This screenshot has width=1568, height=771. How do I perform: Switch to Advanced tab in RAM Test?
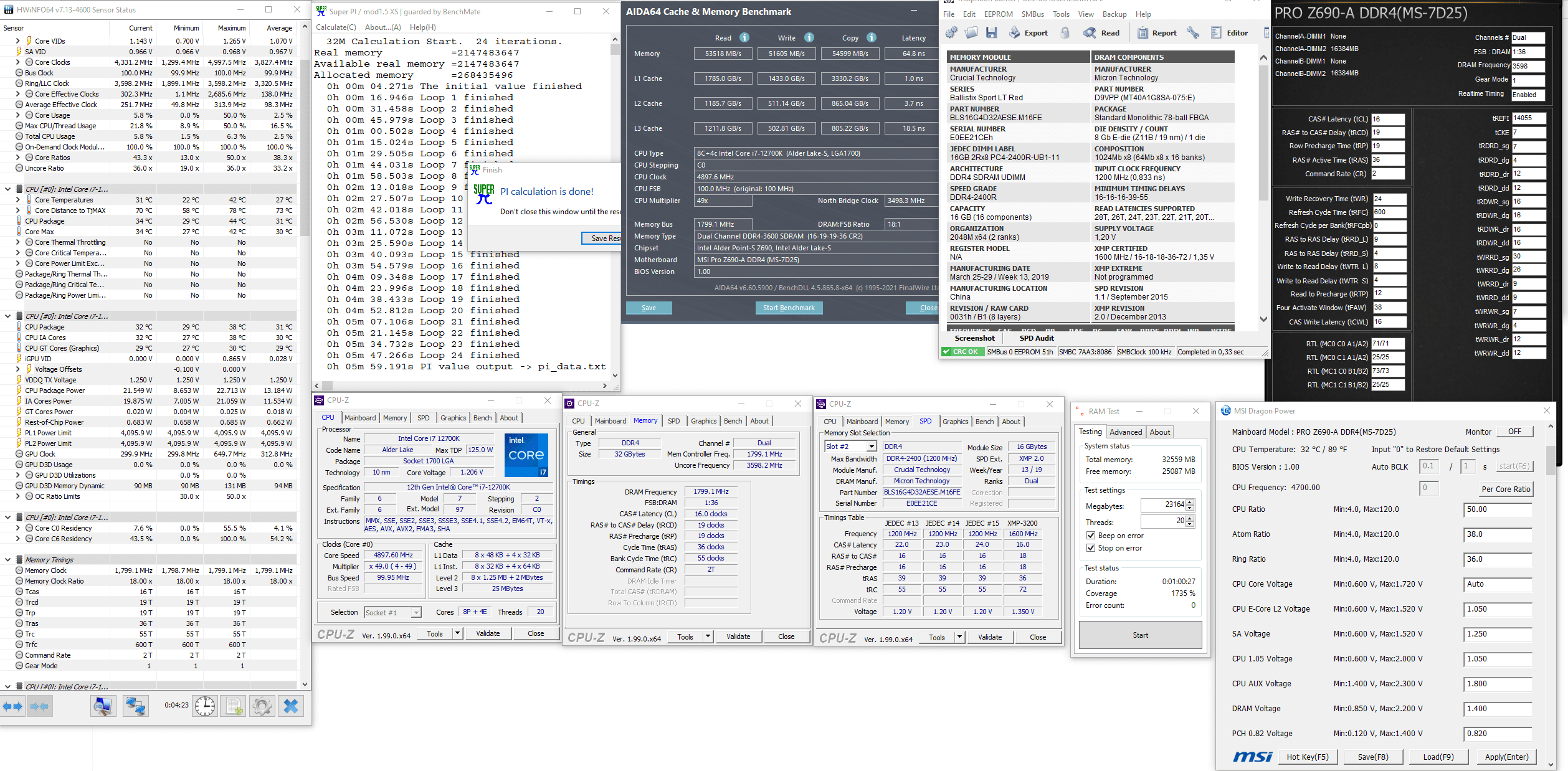pos(1126,432)
